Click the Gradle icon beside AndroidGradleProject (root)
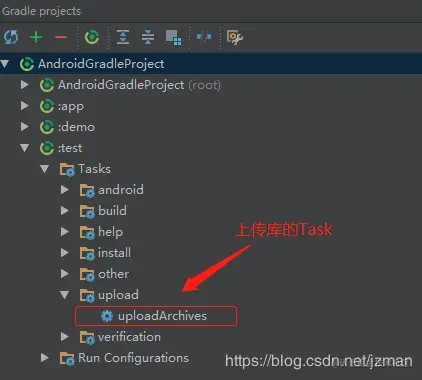Screen dimensions: 422x380 tap(47, 85)
